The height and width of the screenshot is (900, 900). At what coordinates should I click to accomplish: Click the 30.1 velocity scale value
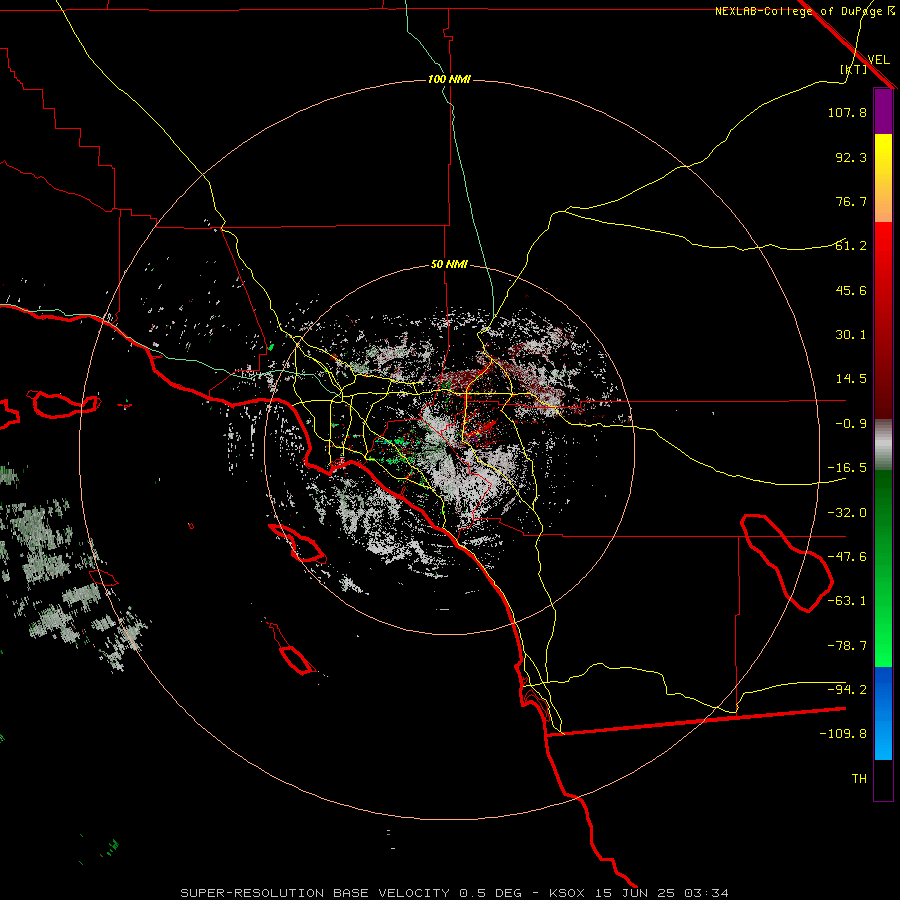click(x=851, y=335)
